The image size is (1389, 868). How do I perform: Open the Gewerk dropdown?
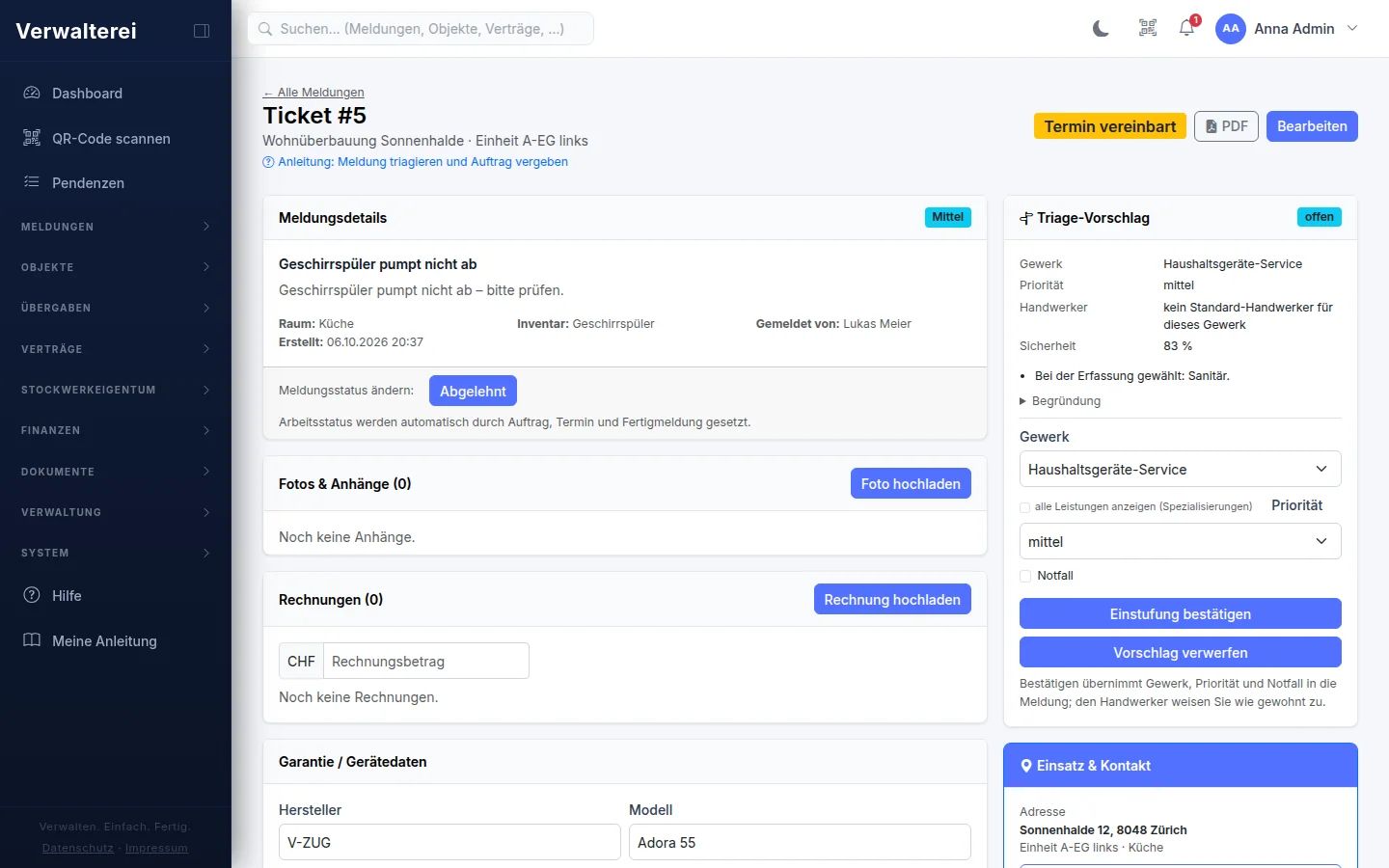(x=1180, y=470)
